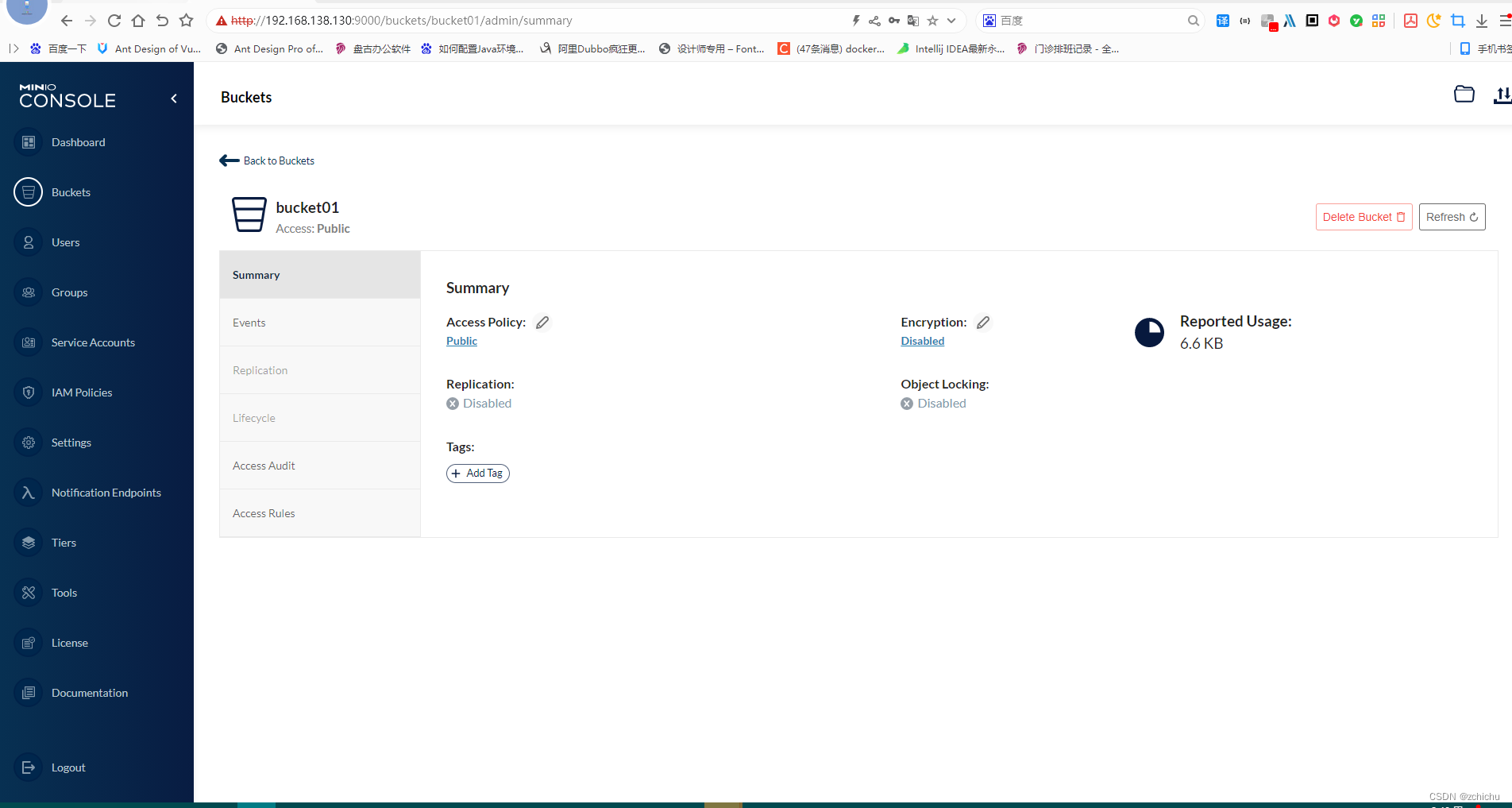Open IAM Policies in the sidebar
This screenshot has height=808, width=1512.
point(81,392)
